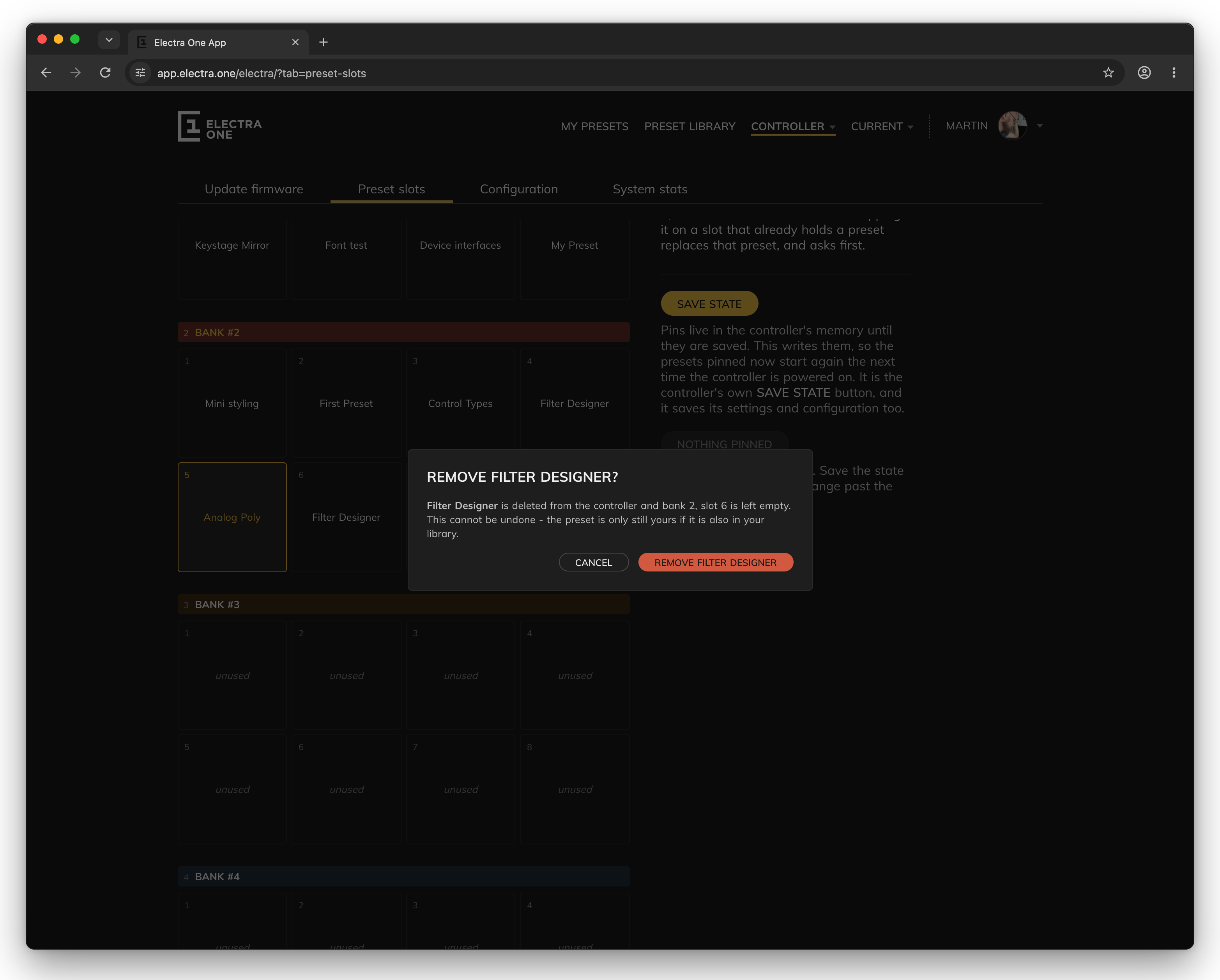Open site information icon in address bar

point(140,73)
